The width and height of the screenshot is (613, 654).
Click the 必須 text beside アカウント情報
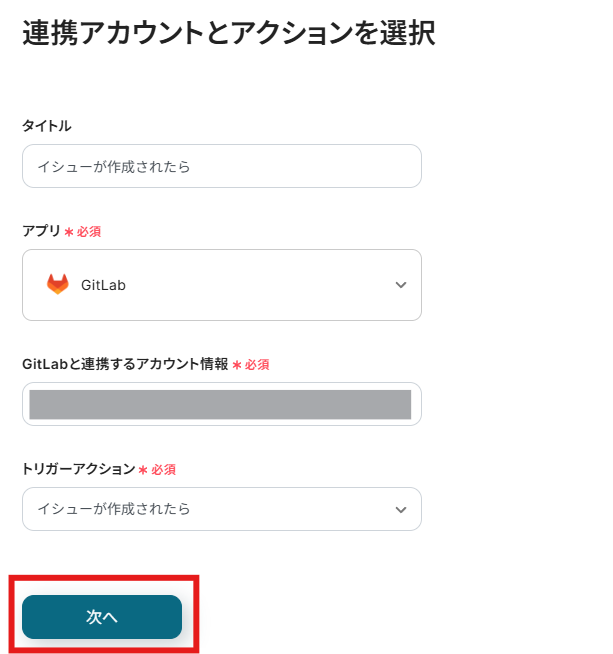(257, 365)
